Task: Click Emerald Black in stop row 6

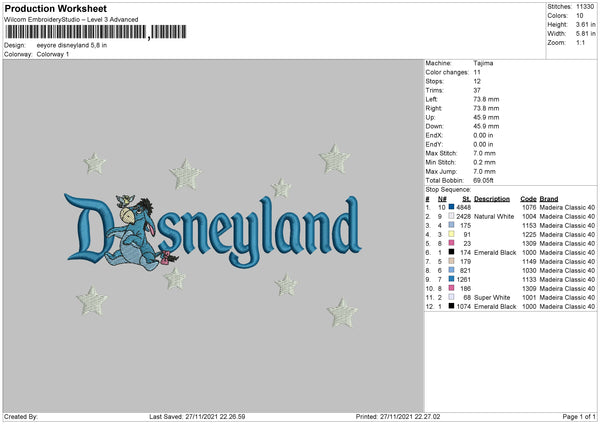Action: coord(495,253)
